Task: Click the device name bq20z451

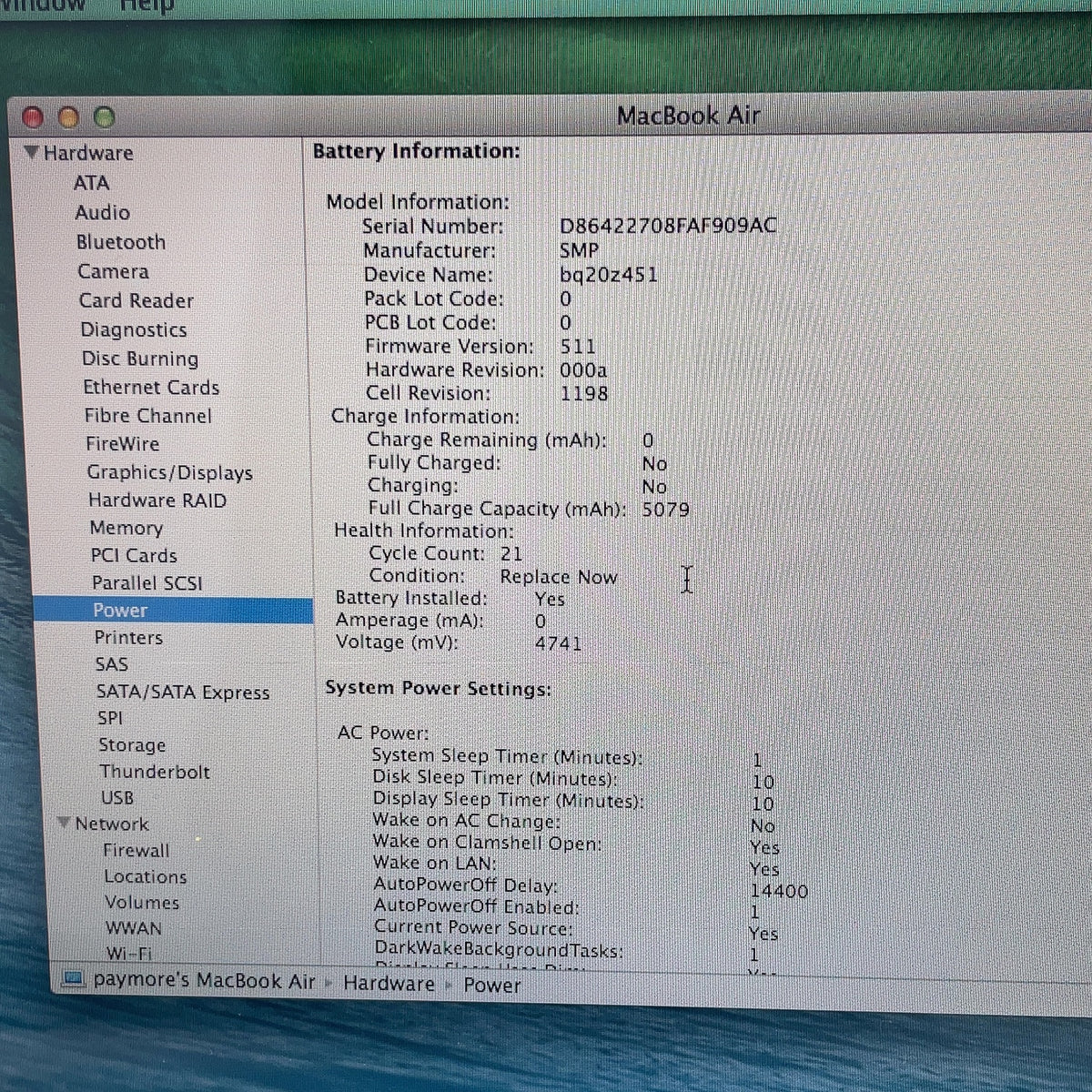Action: [608, 275]
